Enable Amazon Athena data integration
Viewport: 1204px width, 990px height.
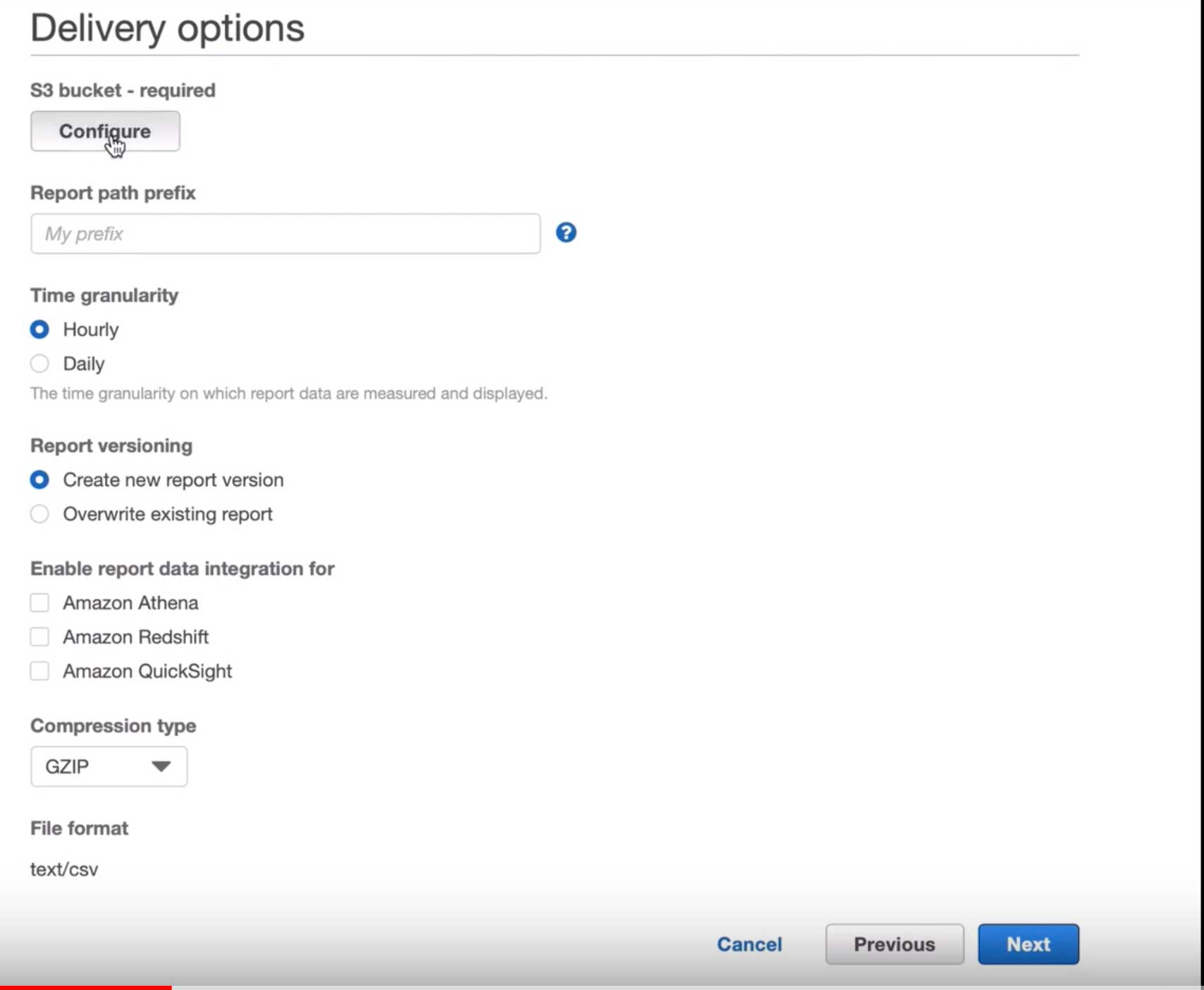click(x=39, y=603)
